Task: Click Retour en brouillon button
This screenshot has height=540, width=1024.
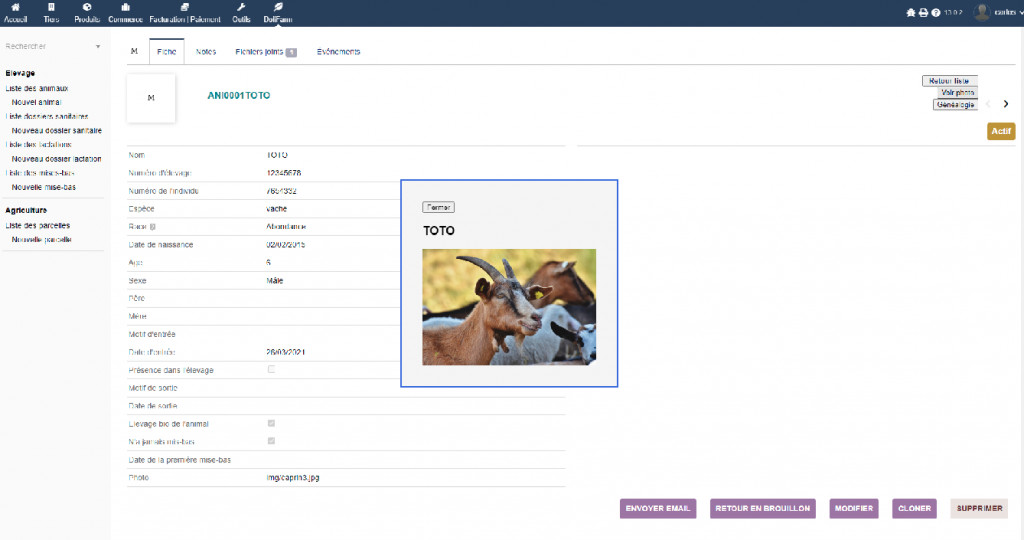Action: coord(763,508)
